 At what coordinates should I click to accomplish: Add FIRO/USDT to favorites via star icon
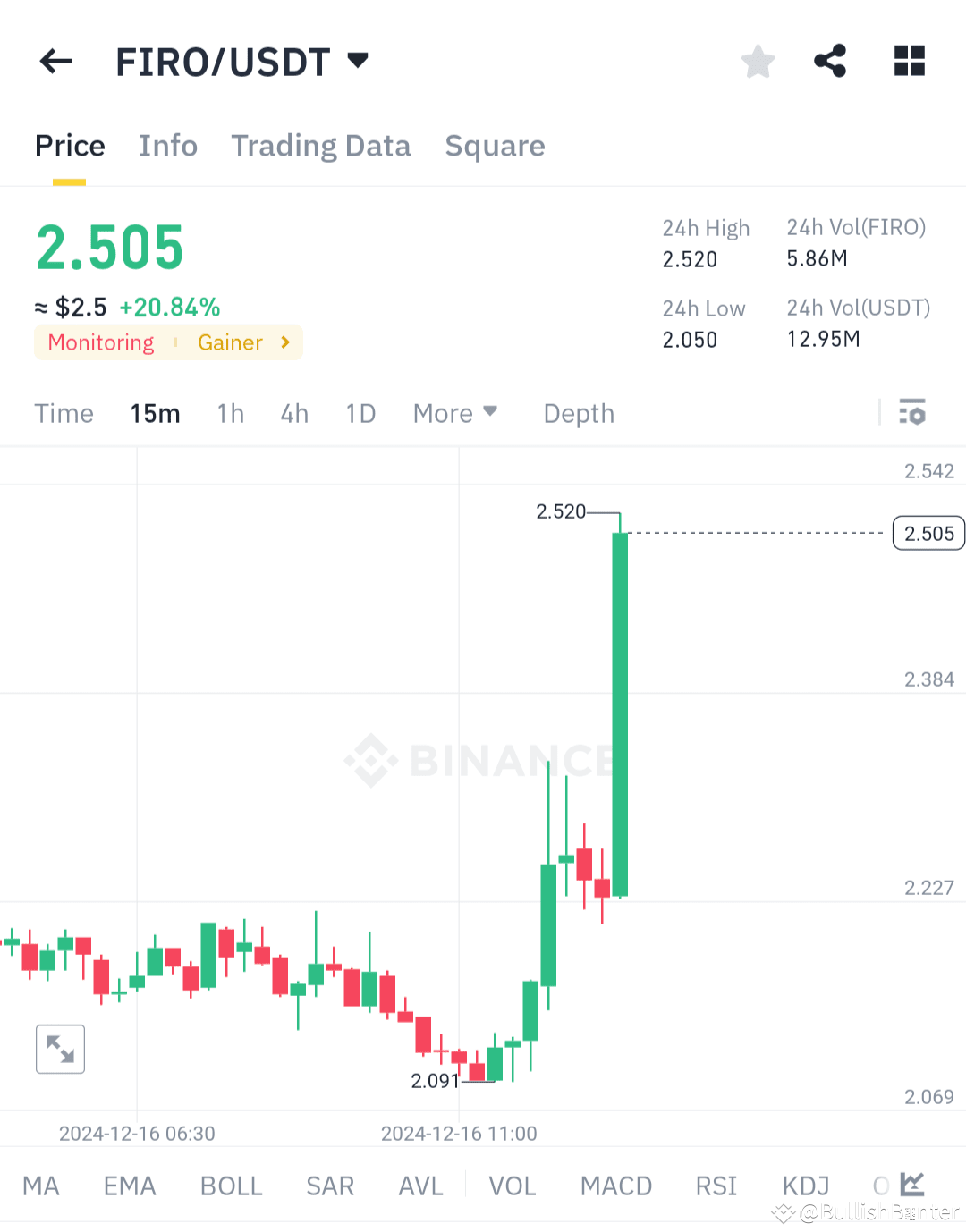(758, 61)
